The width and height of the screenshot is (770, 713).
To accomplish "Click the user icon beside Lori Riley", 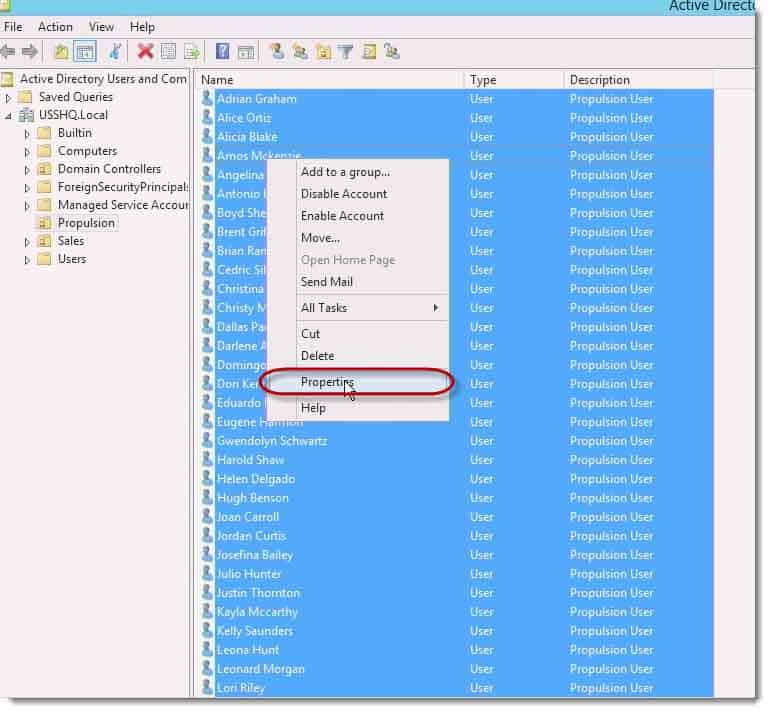I will (207, 687).
